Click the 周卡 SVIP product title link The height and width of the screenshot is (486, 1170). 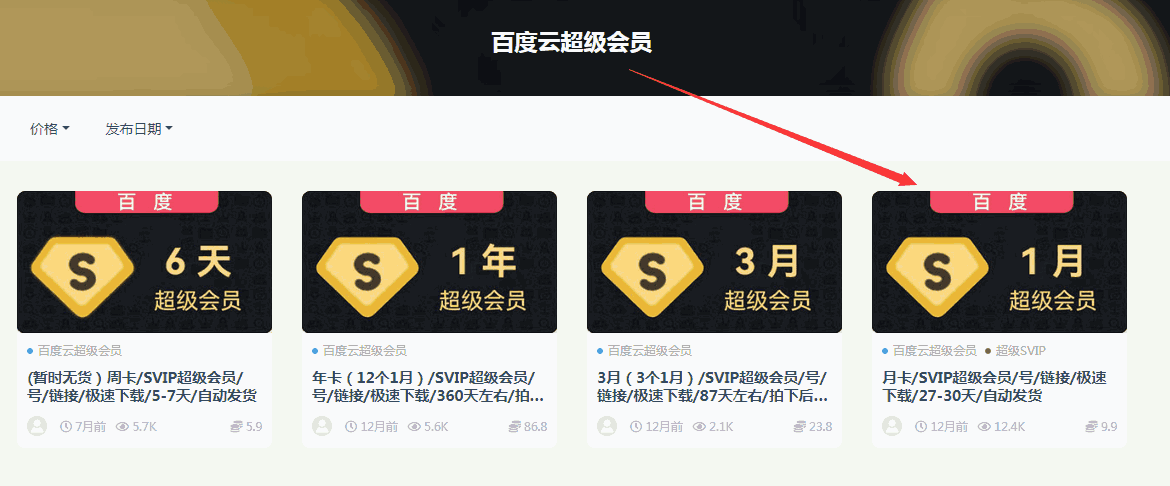pyautogui.click(x=142, y=387)
